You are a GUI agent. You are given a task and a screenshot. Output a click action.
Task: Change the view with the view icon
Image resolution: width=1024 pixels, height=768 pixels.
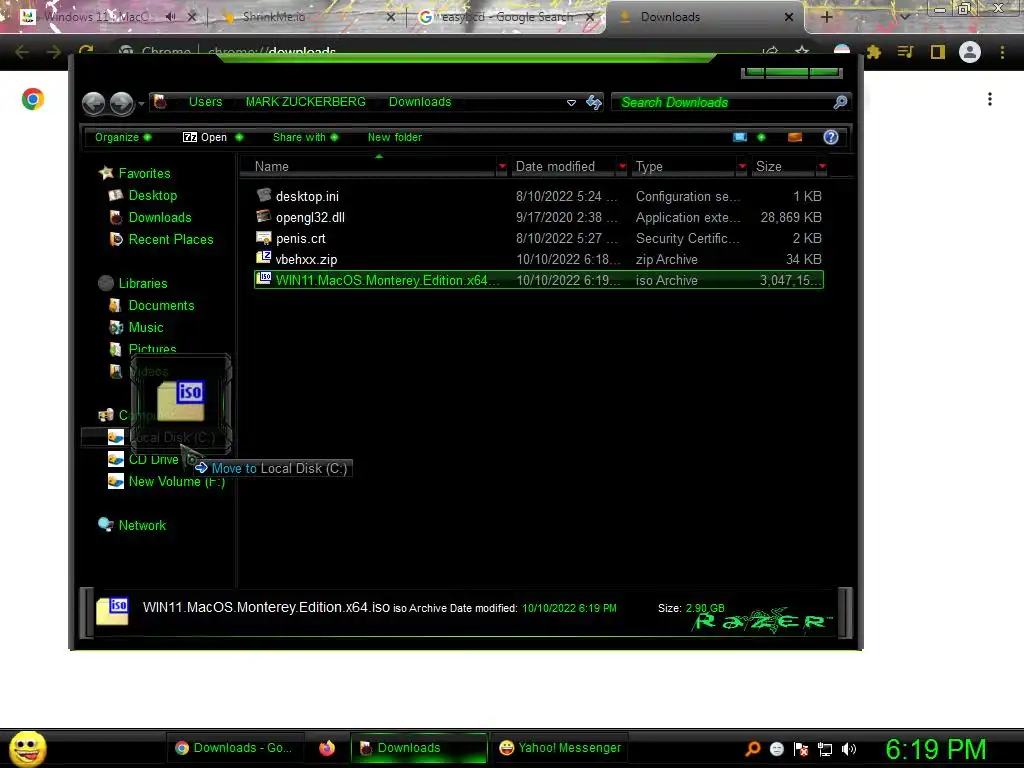(x=740, y=137)
